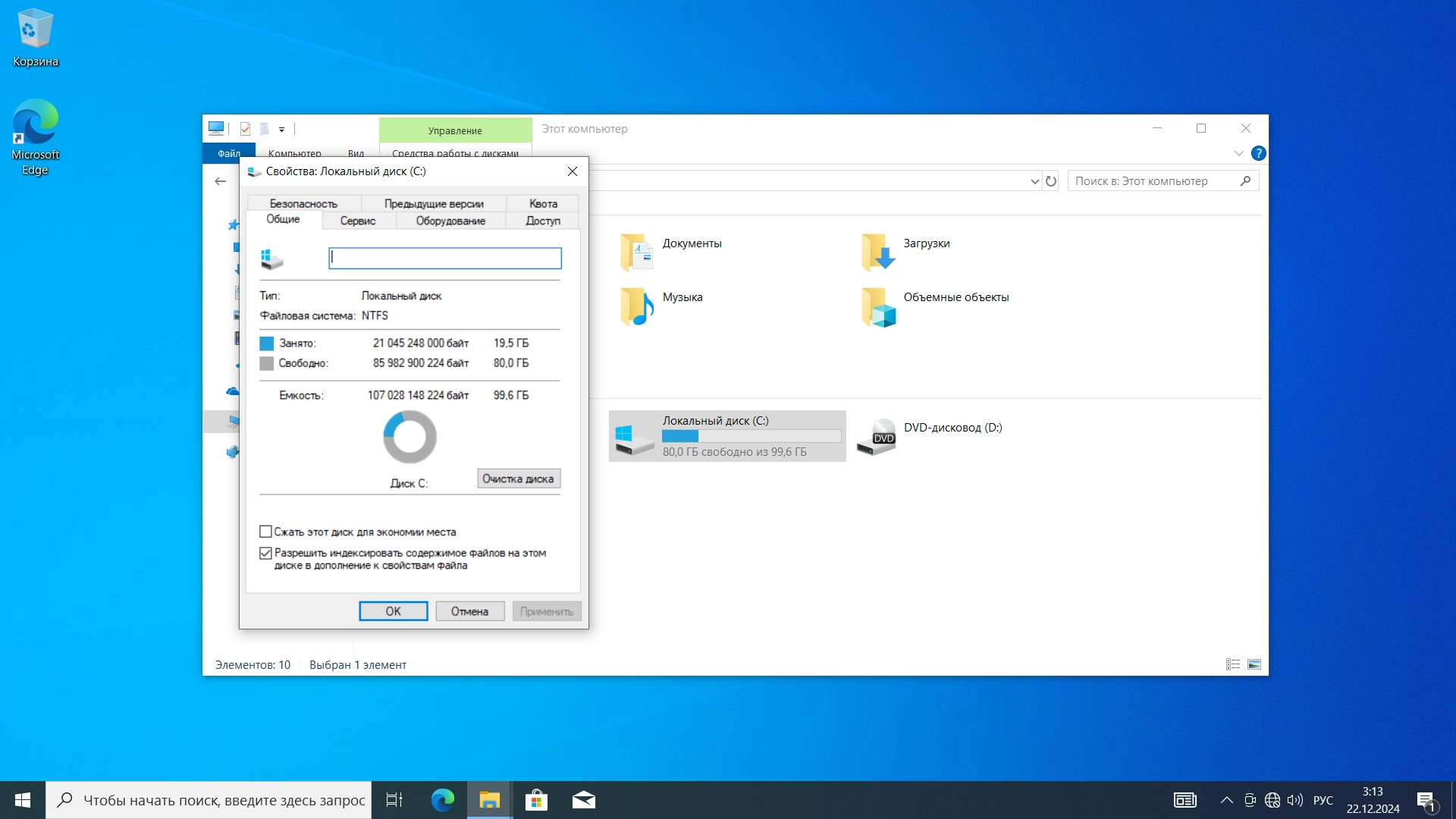Open Explorer help with the question mark icon
The image size is (1456, 819).
point(1258,153)
